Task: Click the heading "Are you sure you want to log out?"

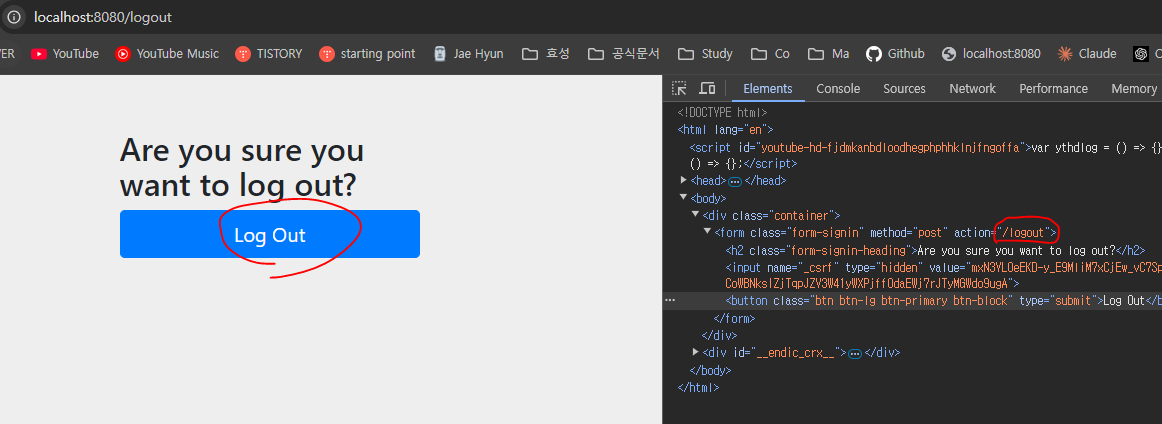Action: point(242,168)
